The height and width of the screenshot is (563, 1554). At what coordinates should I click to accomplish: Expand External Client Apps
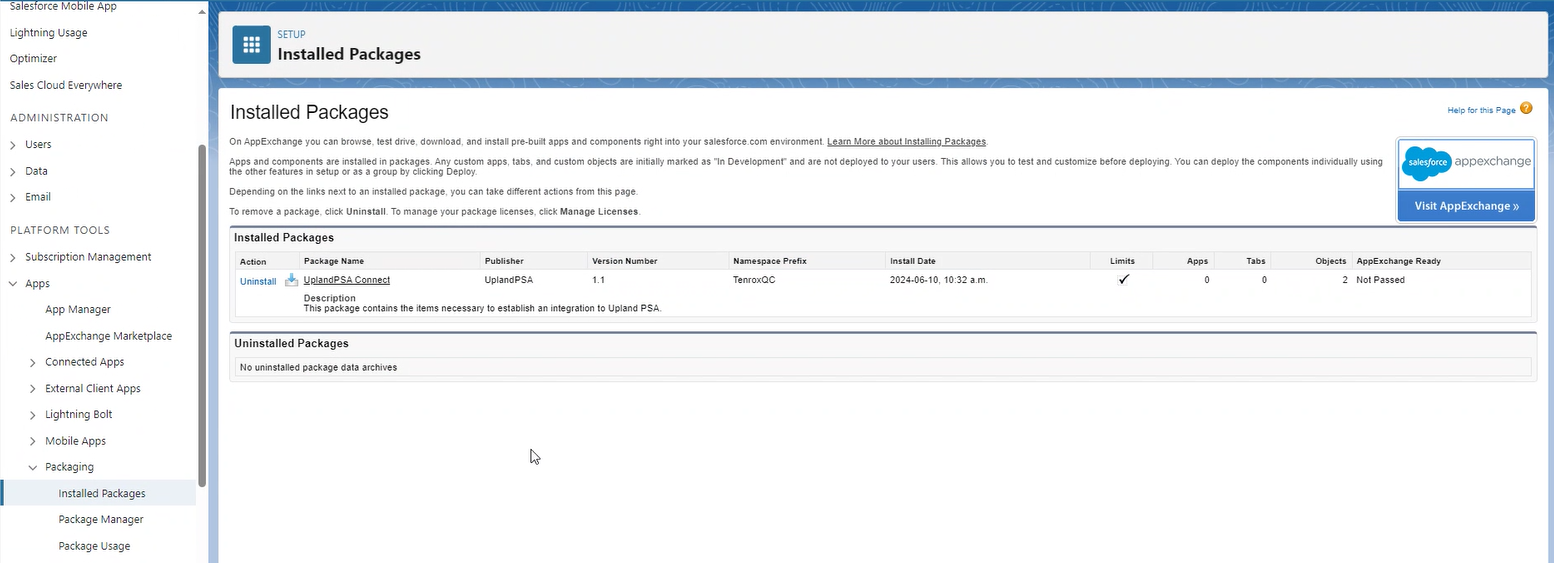pos(33,389)
